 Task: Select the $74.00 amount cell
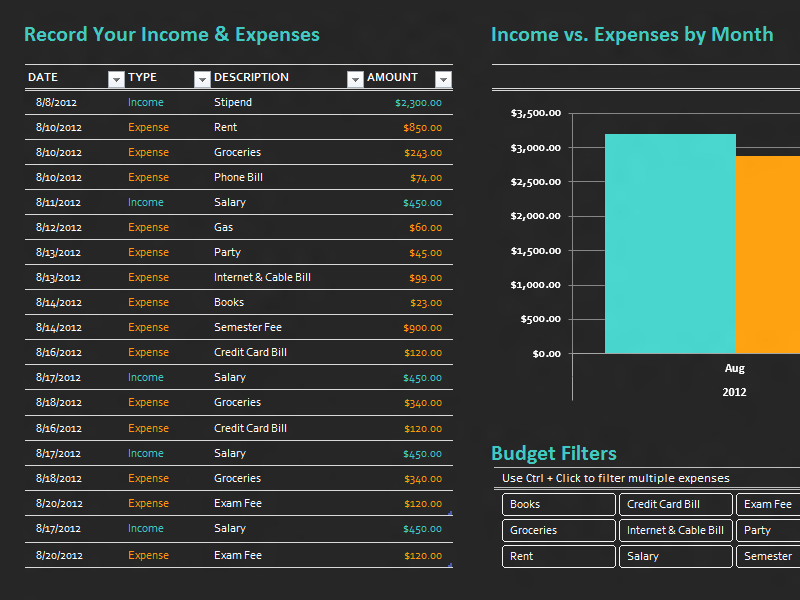pyautogui.click(x=426, y=178)
